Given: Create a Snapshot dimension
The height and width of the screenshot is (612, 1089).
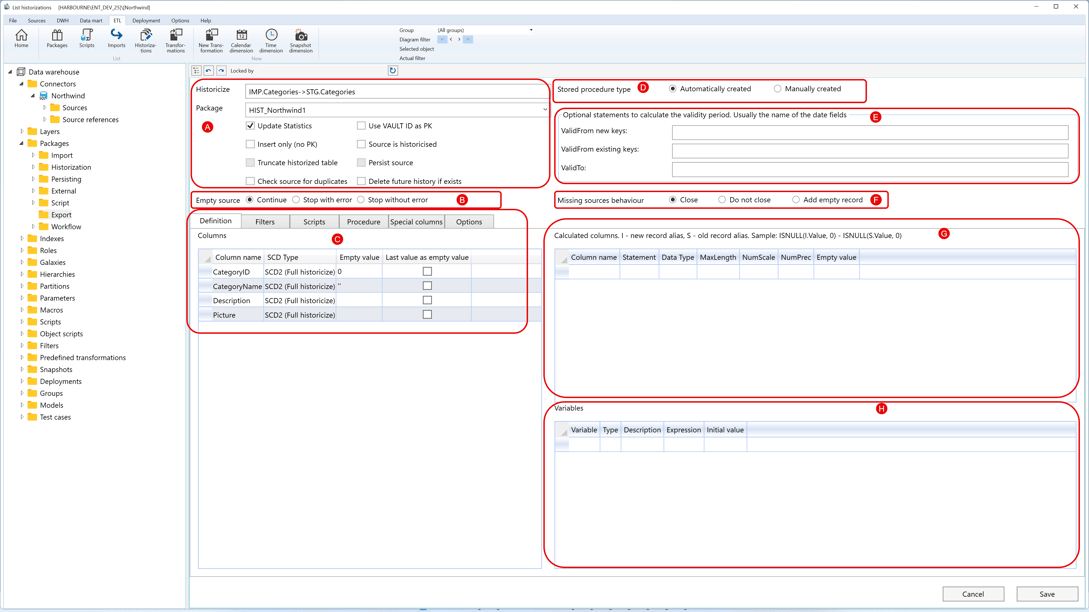Looking at the screenshot, I should 301,40.
